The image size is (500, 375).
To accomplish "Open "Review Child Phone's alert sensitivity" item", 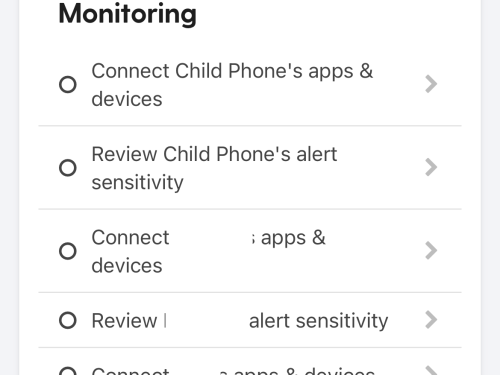I will click(x=250, y=168).
